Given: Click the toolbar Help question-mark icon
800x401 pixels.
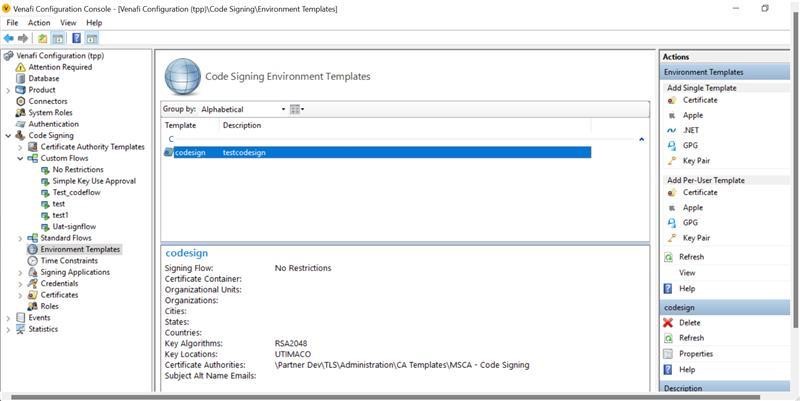Looking at the screenshot, I should click(76, 38).
